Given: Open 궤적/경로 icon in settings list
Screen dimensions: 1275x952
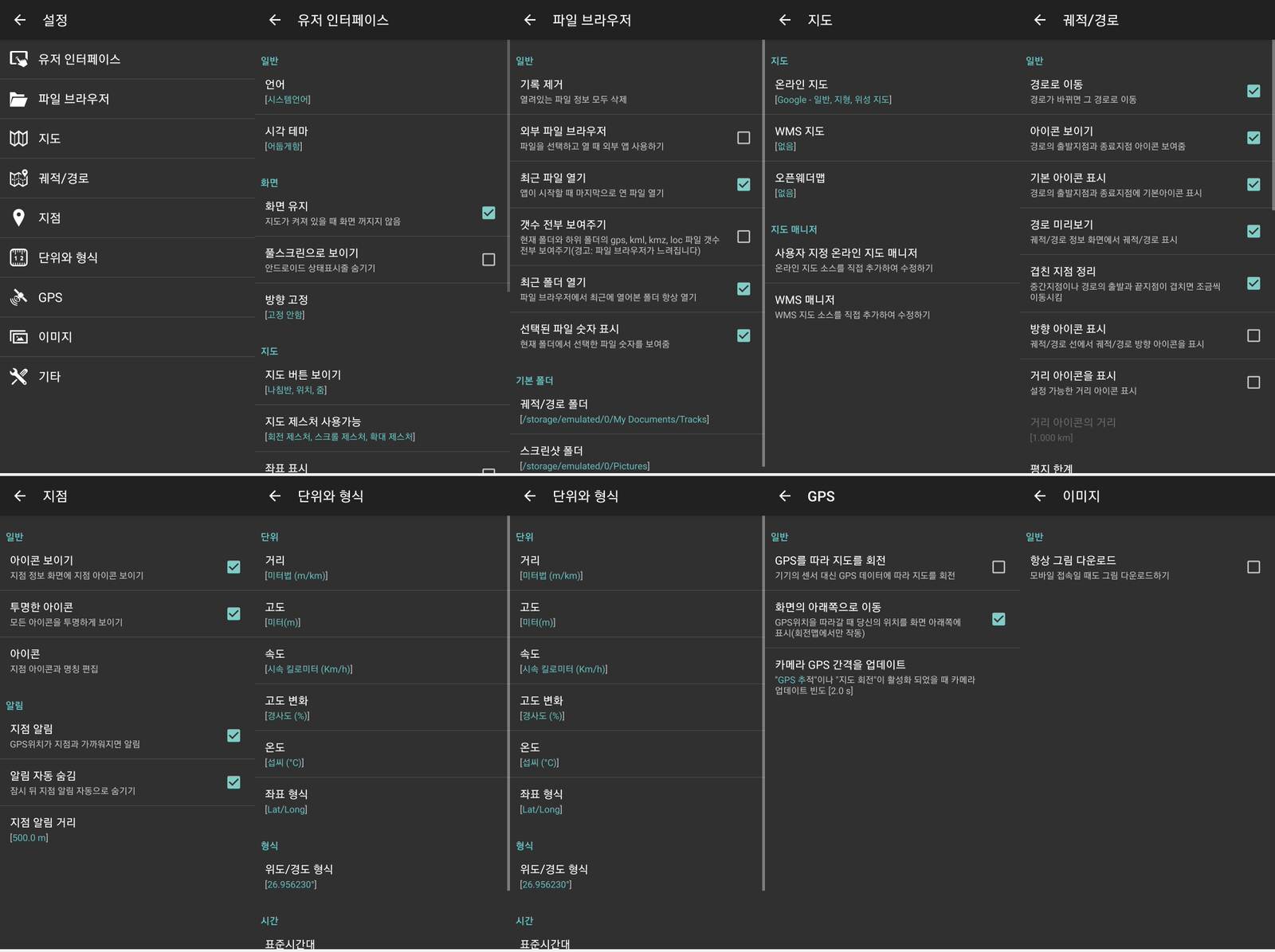Looking at the screenshot, I should pos(19,178).
